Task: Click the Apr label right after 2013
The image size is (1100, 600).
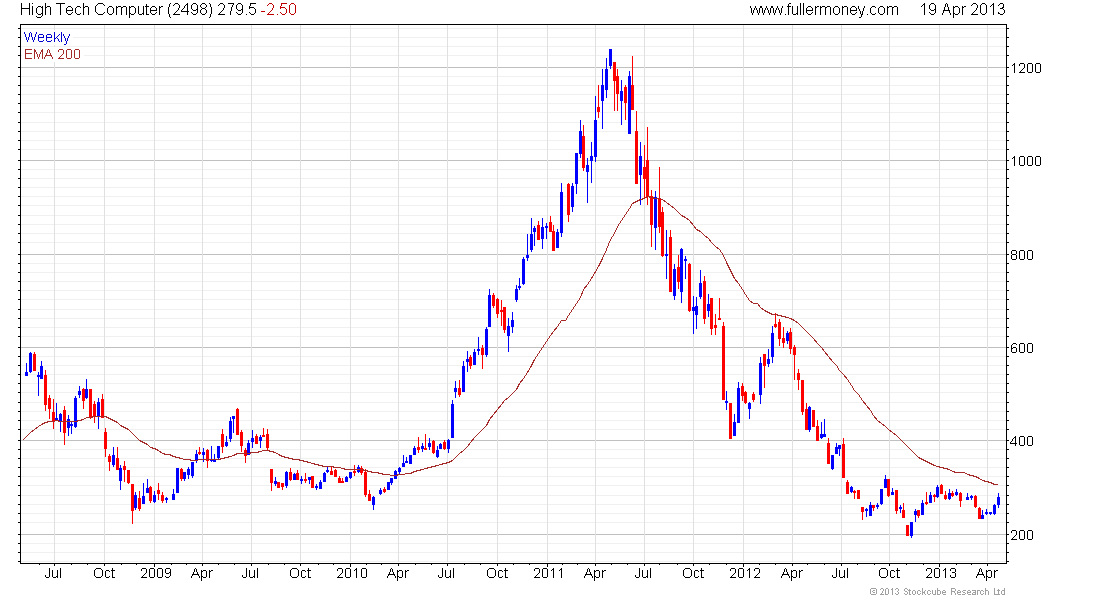Action: coord(987,574)
